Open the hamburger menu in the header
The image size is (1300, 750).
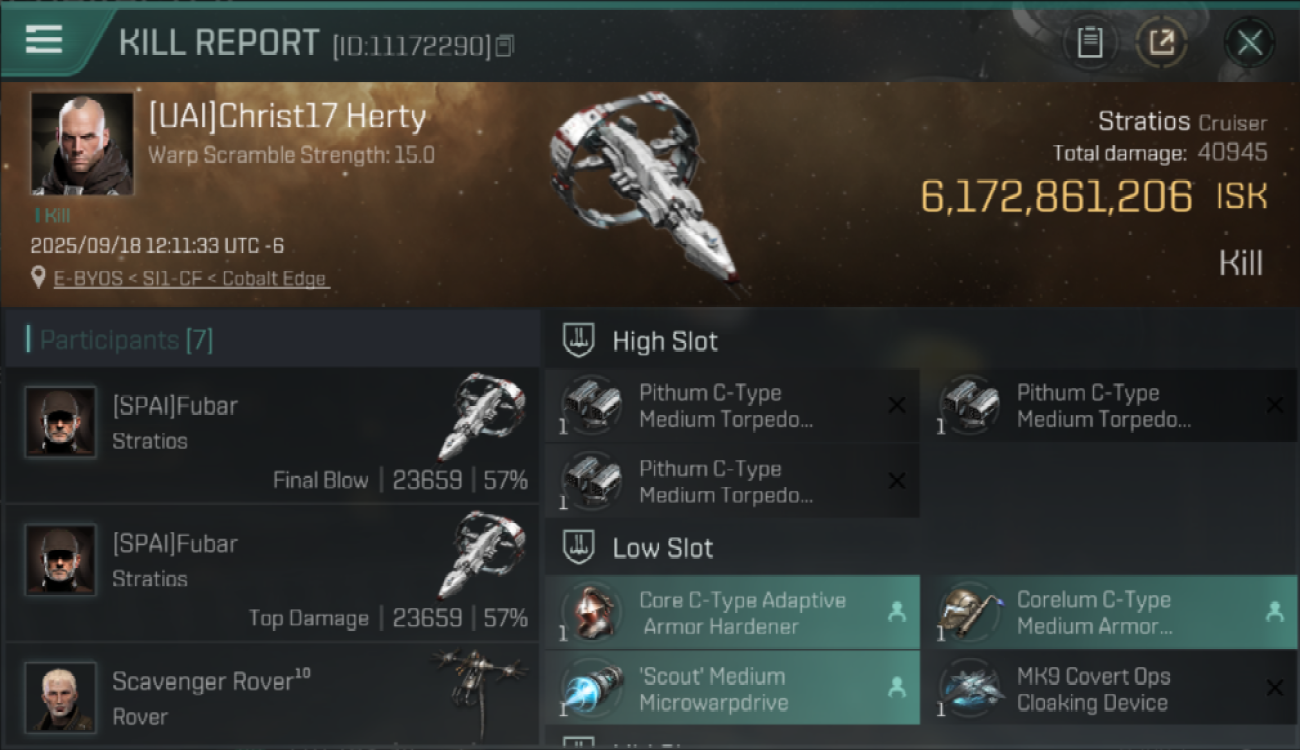click(x=44, y=40)
